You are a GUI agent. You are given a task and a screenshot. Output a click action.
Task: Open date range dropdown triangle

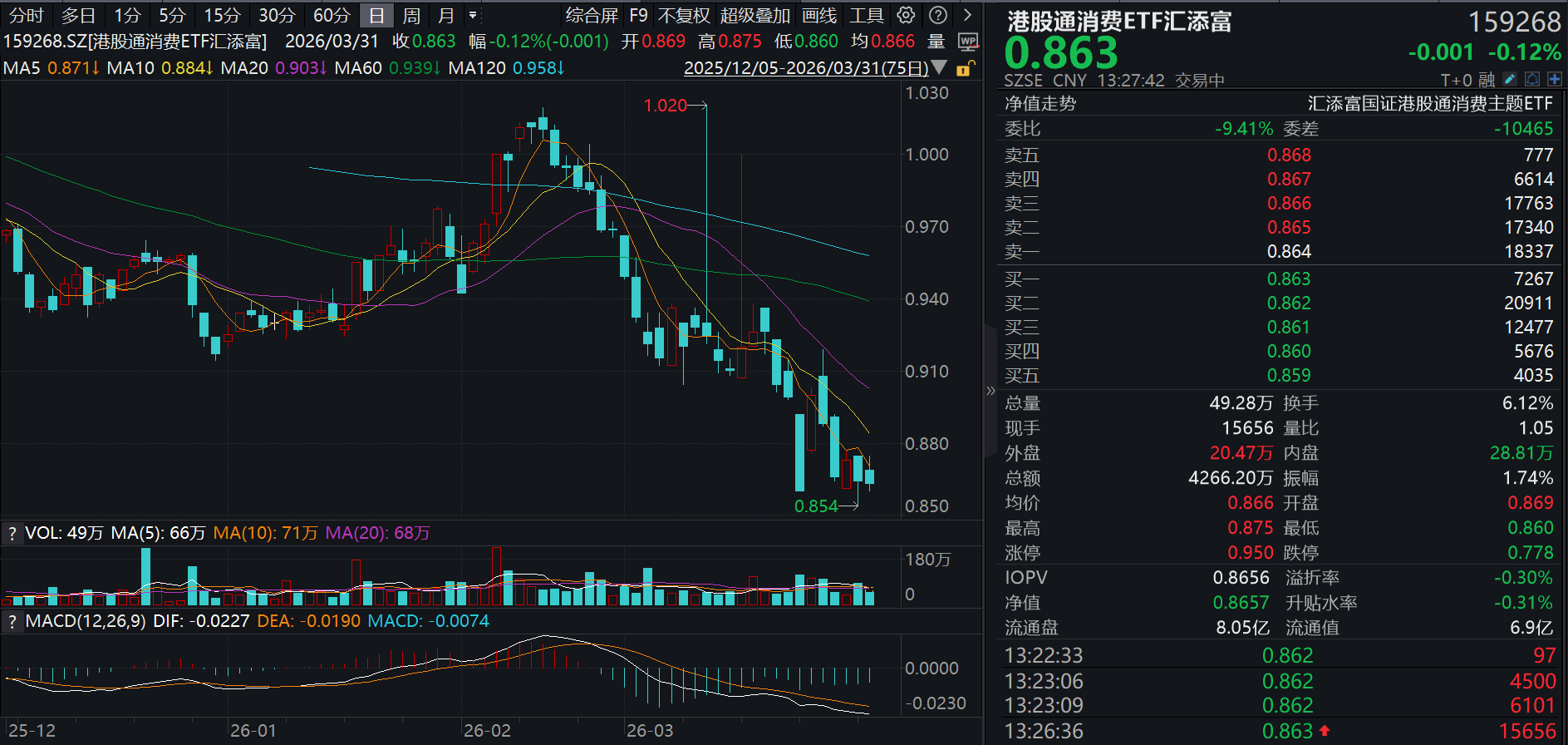tap(940, 67)
